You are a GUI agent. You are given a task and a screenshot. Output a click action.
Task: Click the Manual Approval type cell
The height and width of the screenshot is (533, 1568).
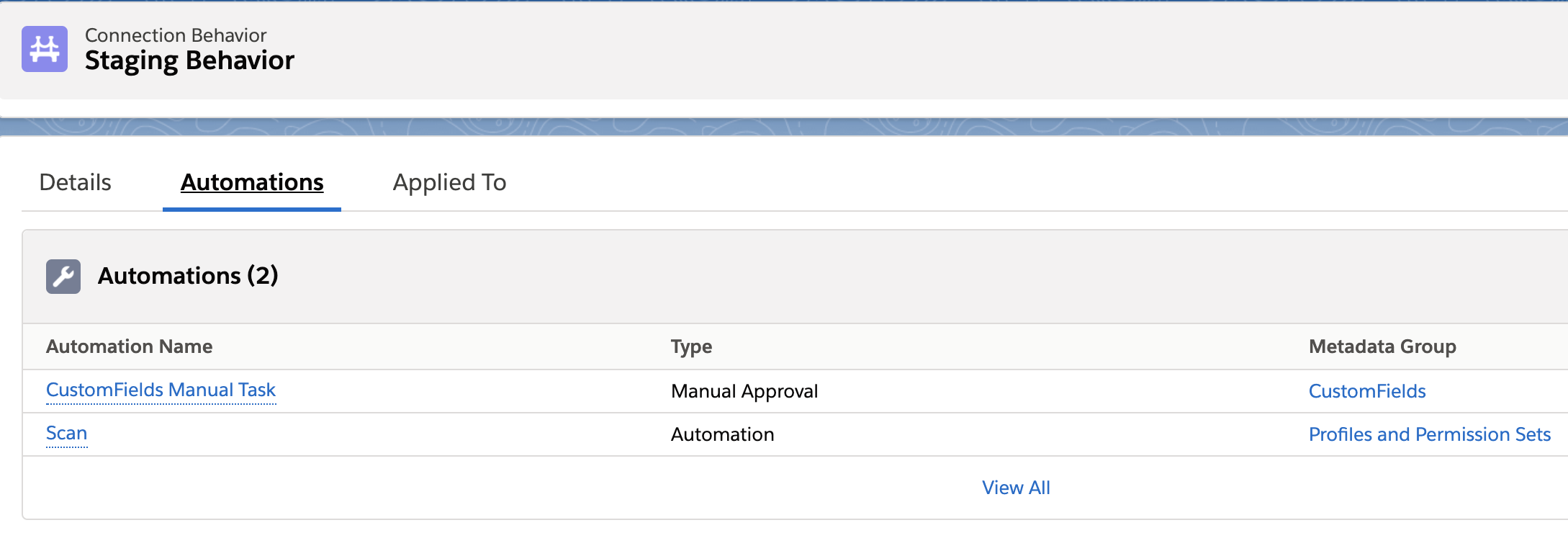tap(744, 391)
